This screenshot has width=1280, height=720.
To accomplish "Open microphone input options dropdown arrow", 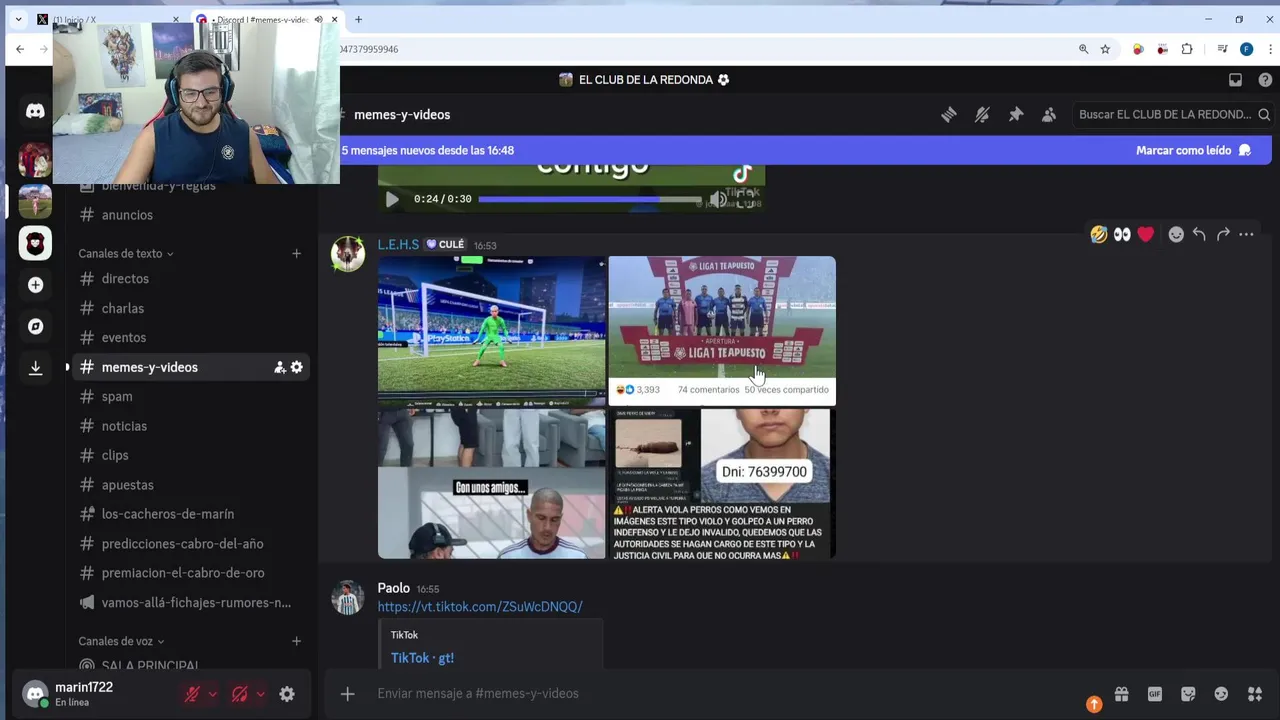I will pos(212,694).
